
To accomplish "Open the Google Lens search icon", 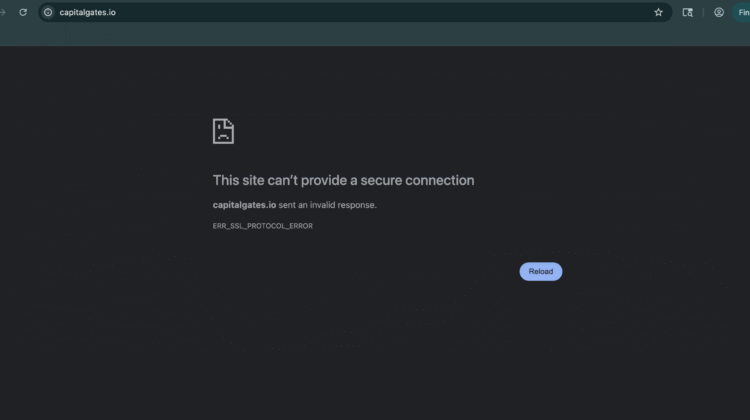I will click(688, 12).
